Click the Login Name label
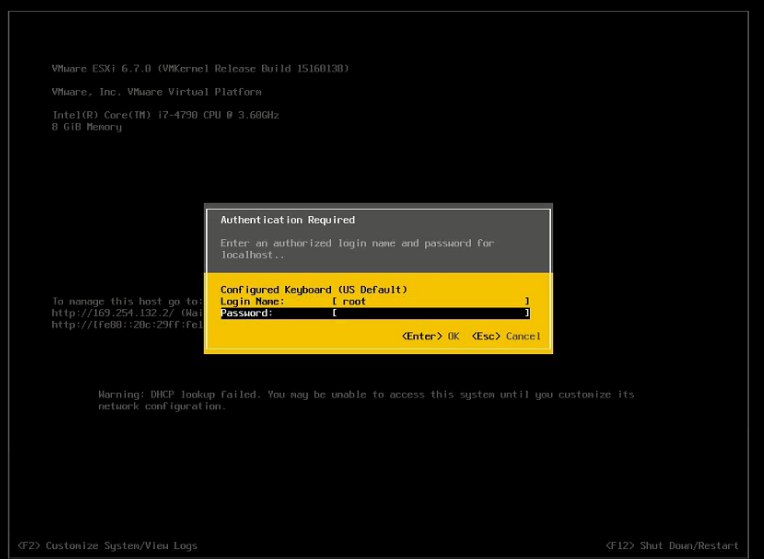The image size is (764, 559). (x=252, y=301)
